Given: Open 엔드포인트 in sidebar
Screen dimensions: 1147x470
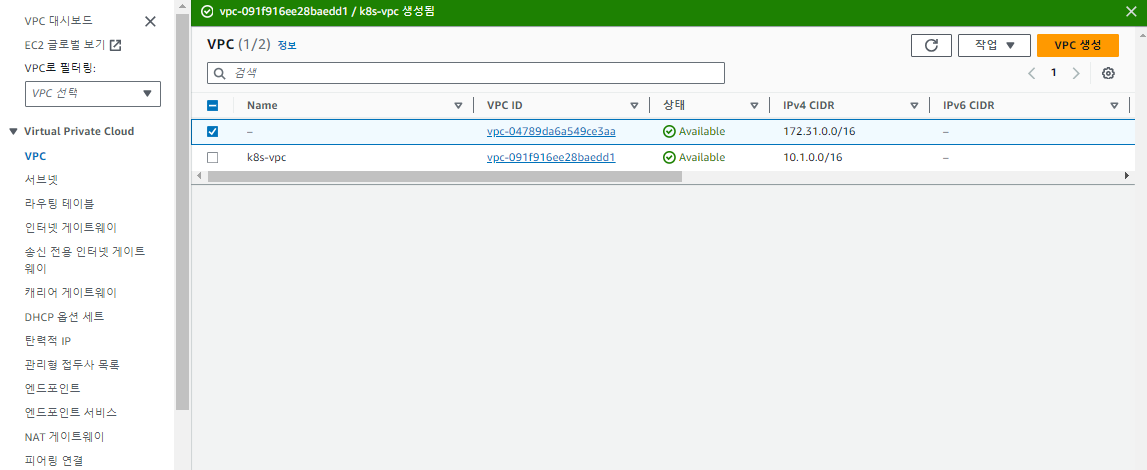Looking at the screenshot, I should pos(52,387).
